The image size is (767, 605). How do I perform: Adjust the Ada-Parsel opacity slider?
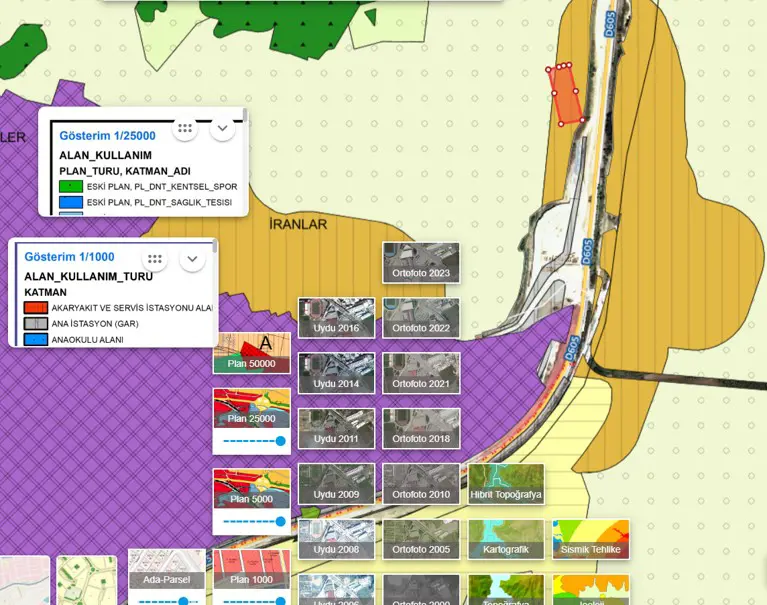(x=169, y=601)
